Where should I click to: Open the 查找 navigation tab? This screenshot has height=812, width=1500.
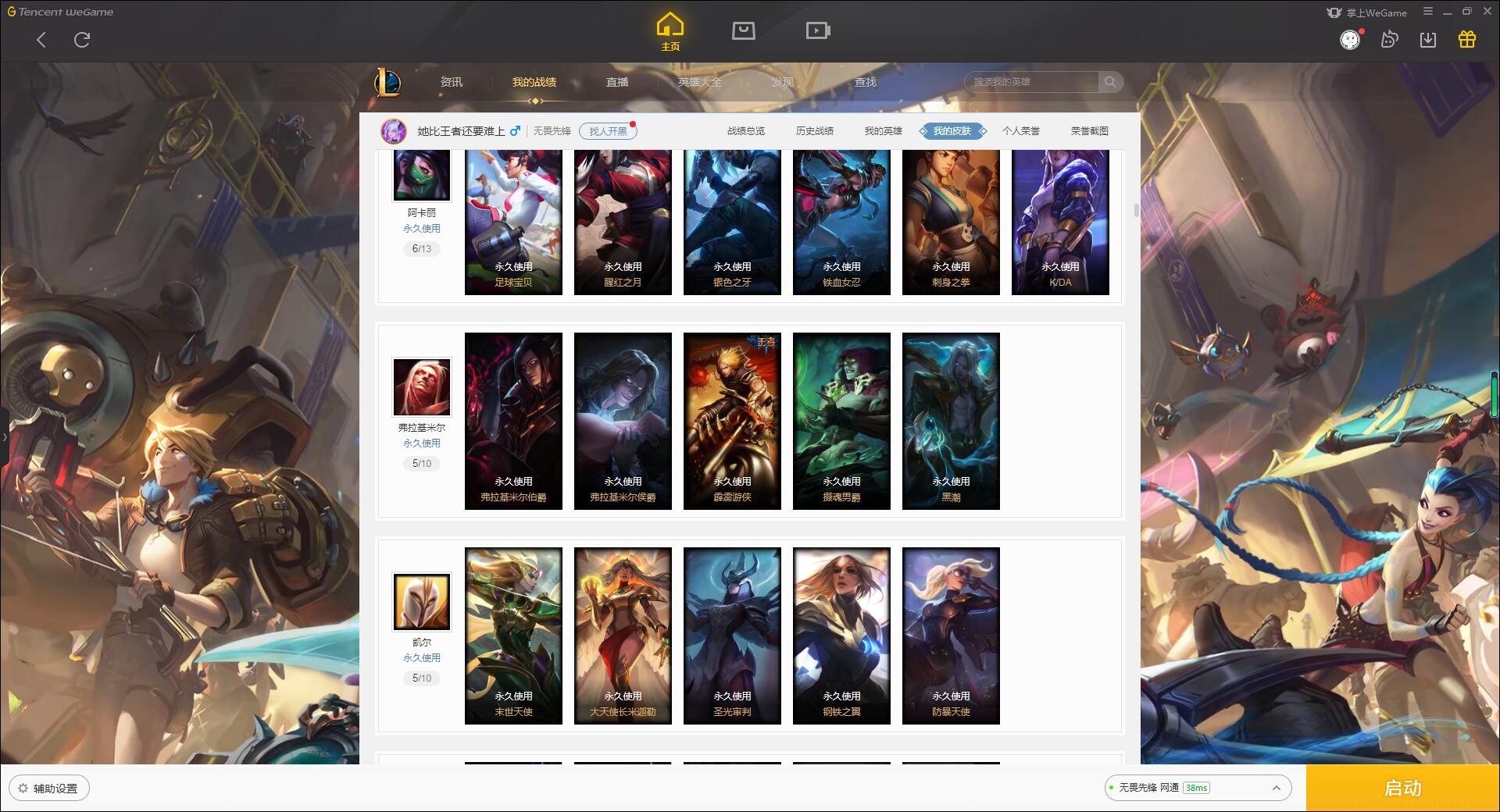[x=866, y=82]
